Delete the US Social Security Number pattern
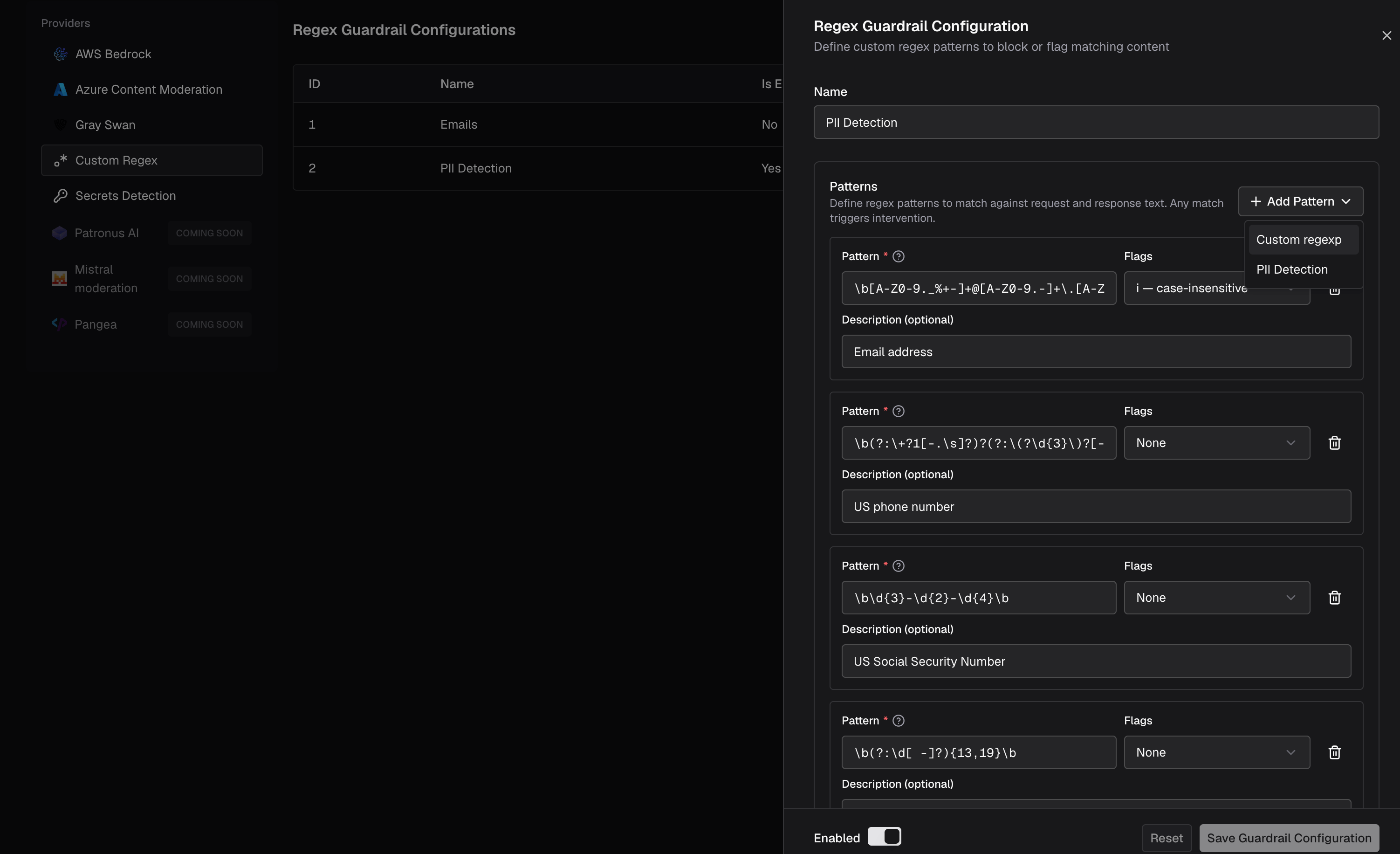Image resolution: width=1400 pixels, height=854 pixels. point(1335,597)
